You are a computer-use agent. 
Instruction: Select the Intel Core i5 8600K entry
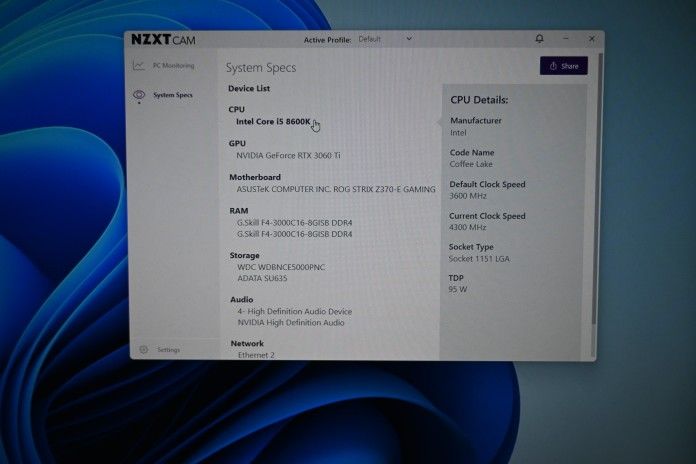(273, 122)
